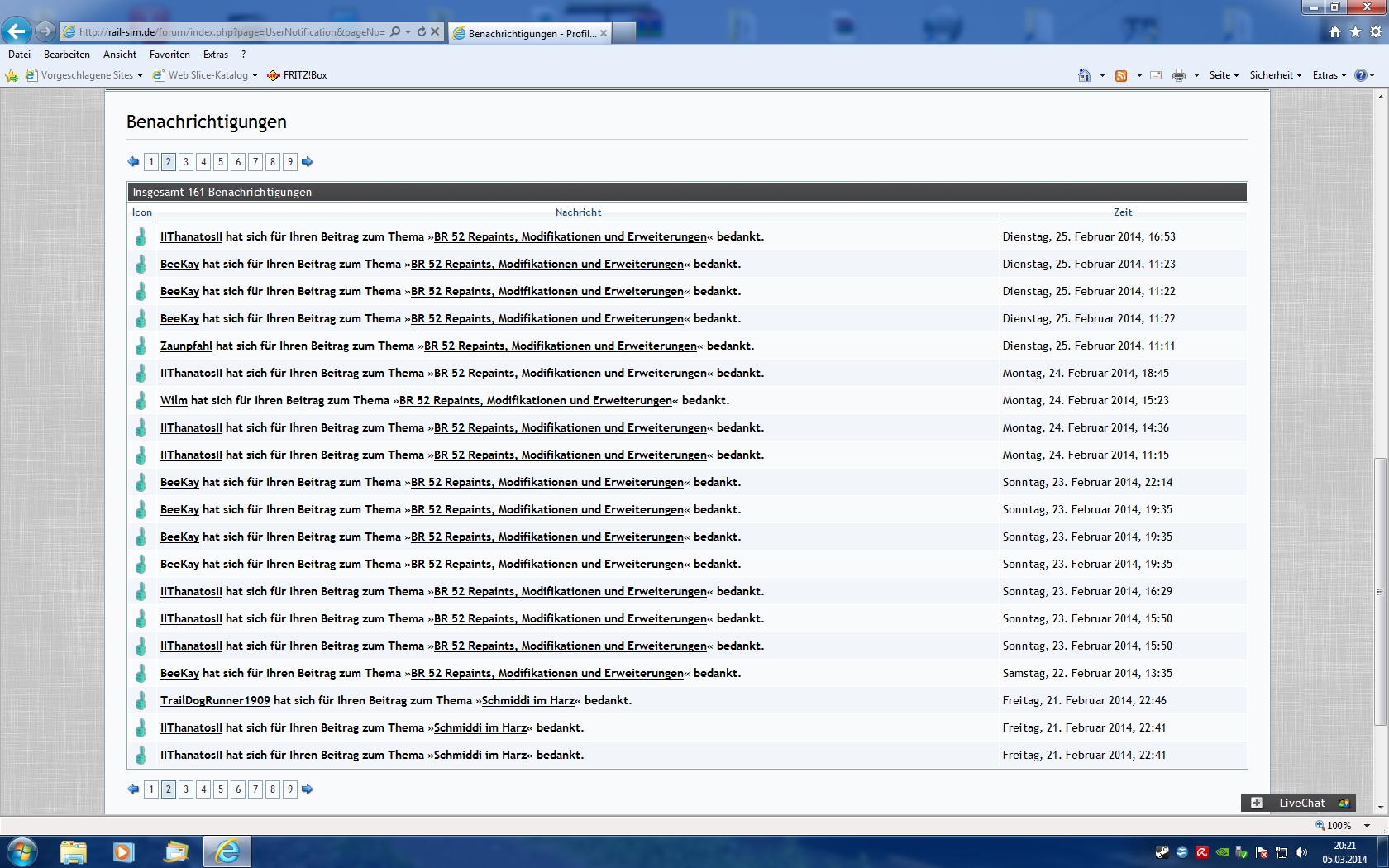Click the URL address field
The height and width of the screenshot is (868, 1389).
click(231, 32)
